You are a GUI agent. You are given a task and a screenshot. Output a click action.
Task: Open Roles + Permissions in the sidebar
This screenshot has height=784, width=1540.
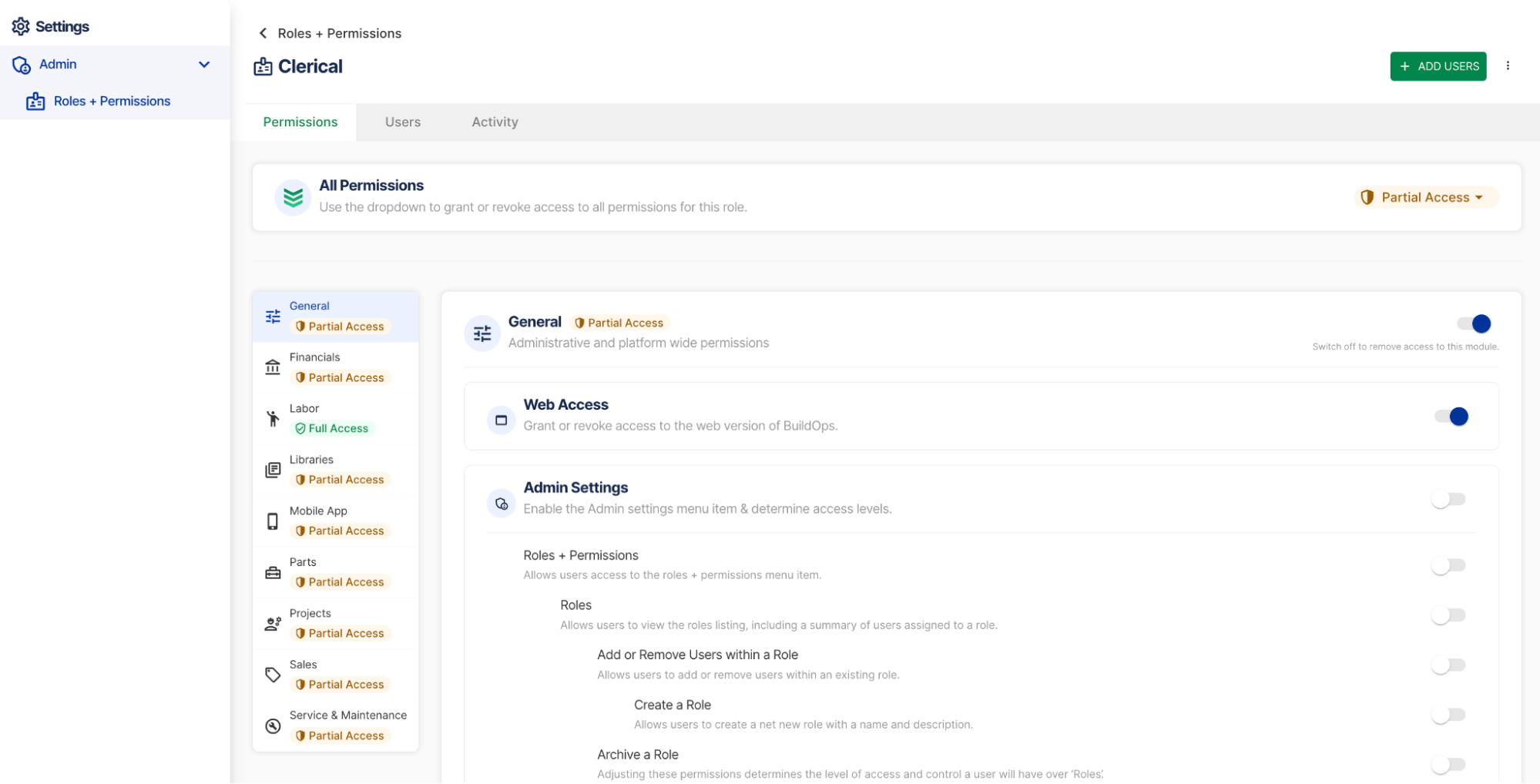coord(112,101)
